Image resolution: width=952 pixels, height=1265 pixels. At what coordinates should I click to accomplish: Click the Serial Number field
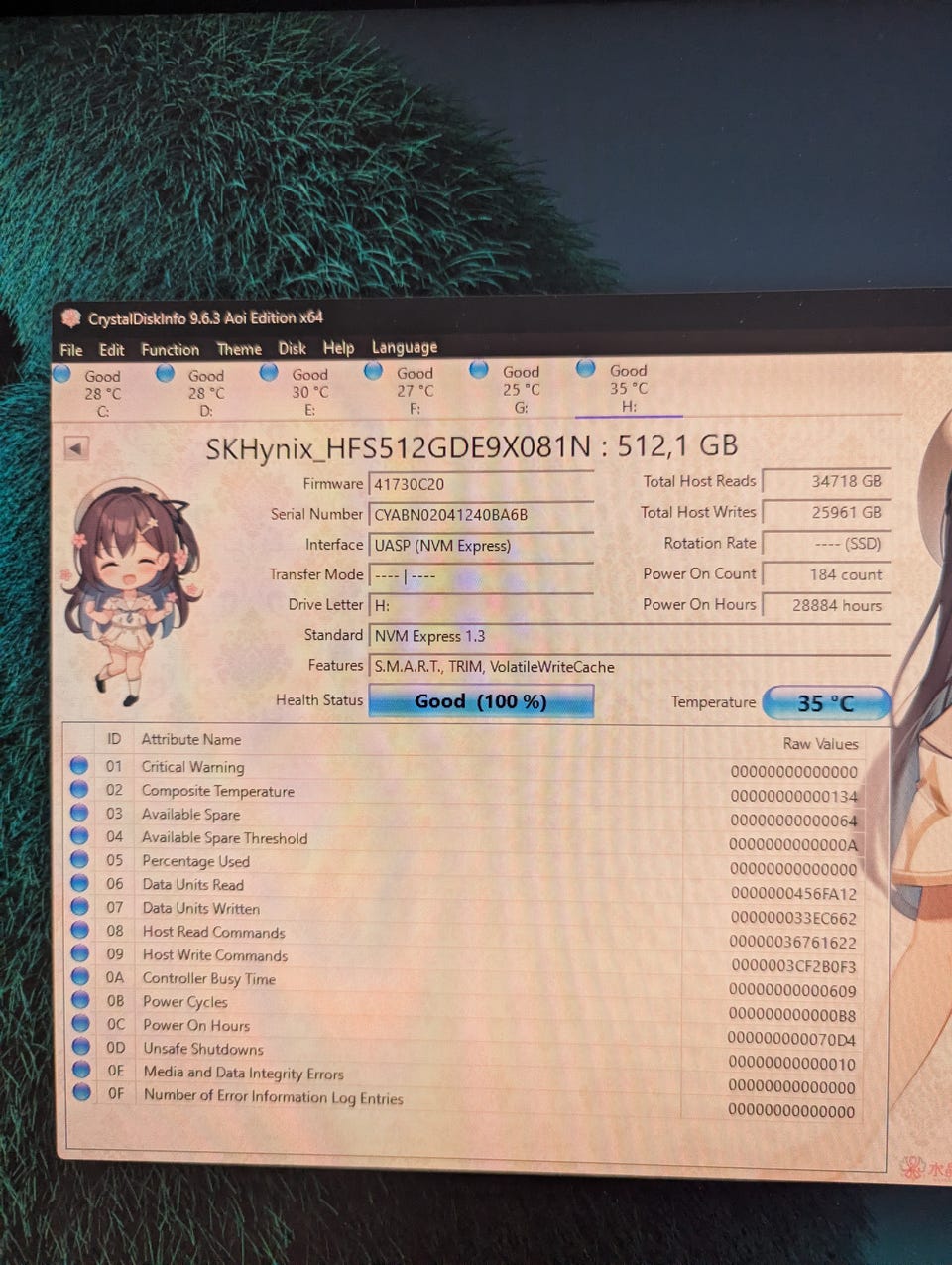coord(481,515)
